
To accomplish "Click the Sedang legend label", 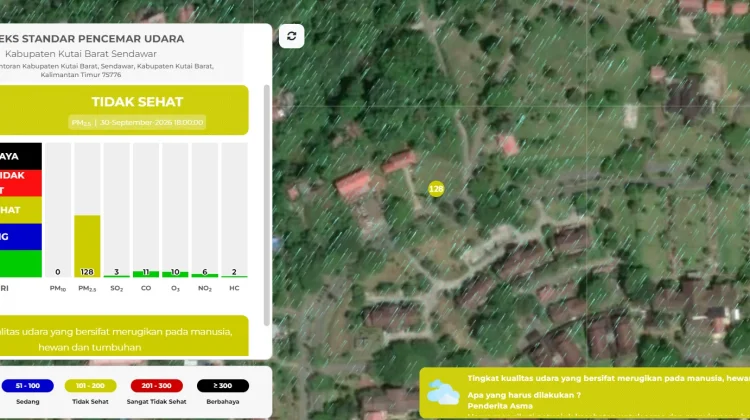I will point(28,402).
